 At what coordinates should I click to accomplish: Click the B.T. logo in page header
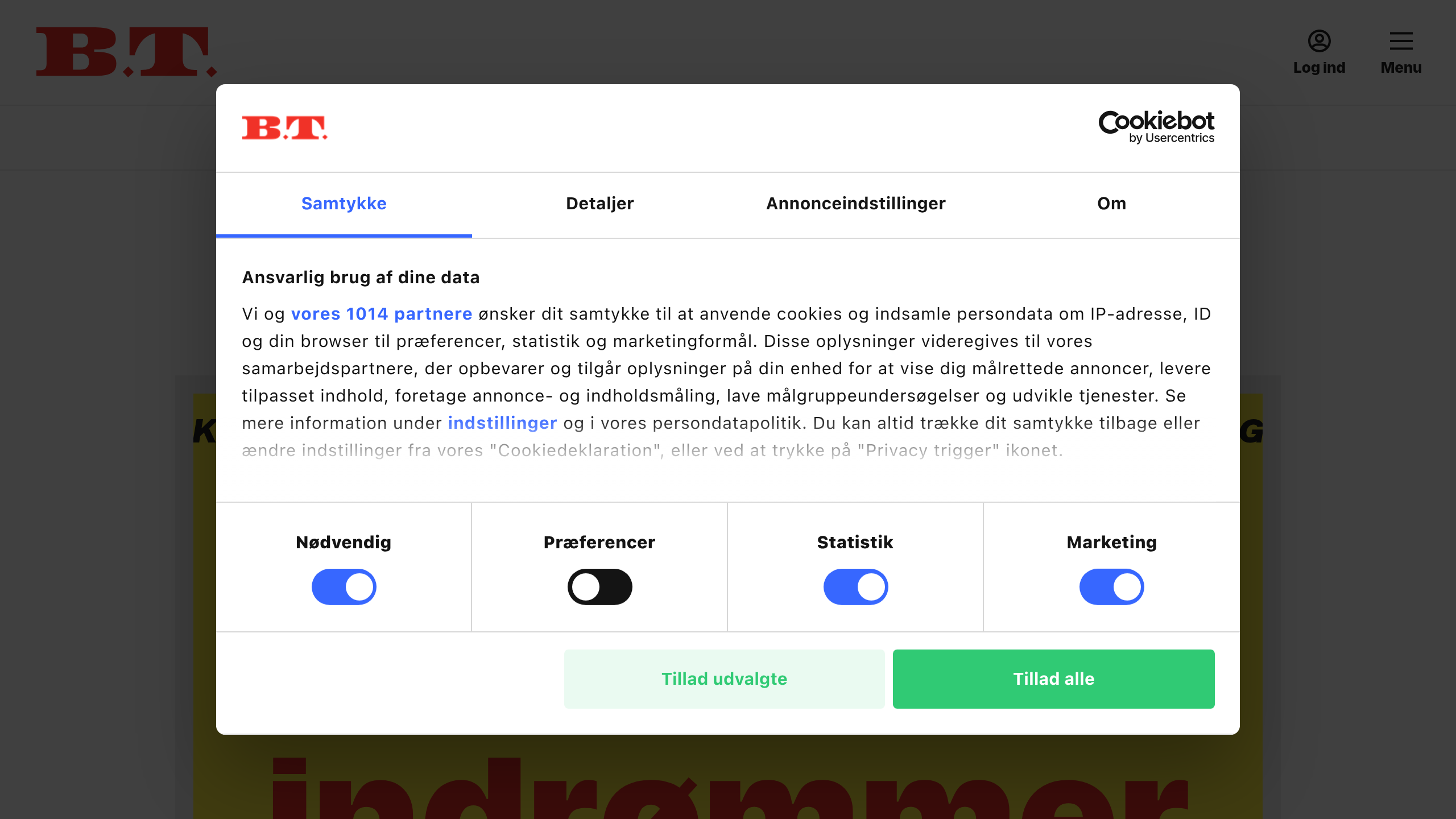(126, 52)
